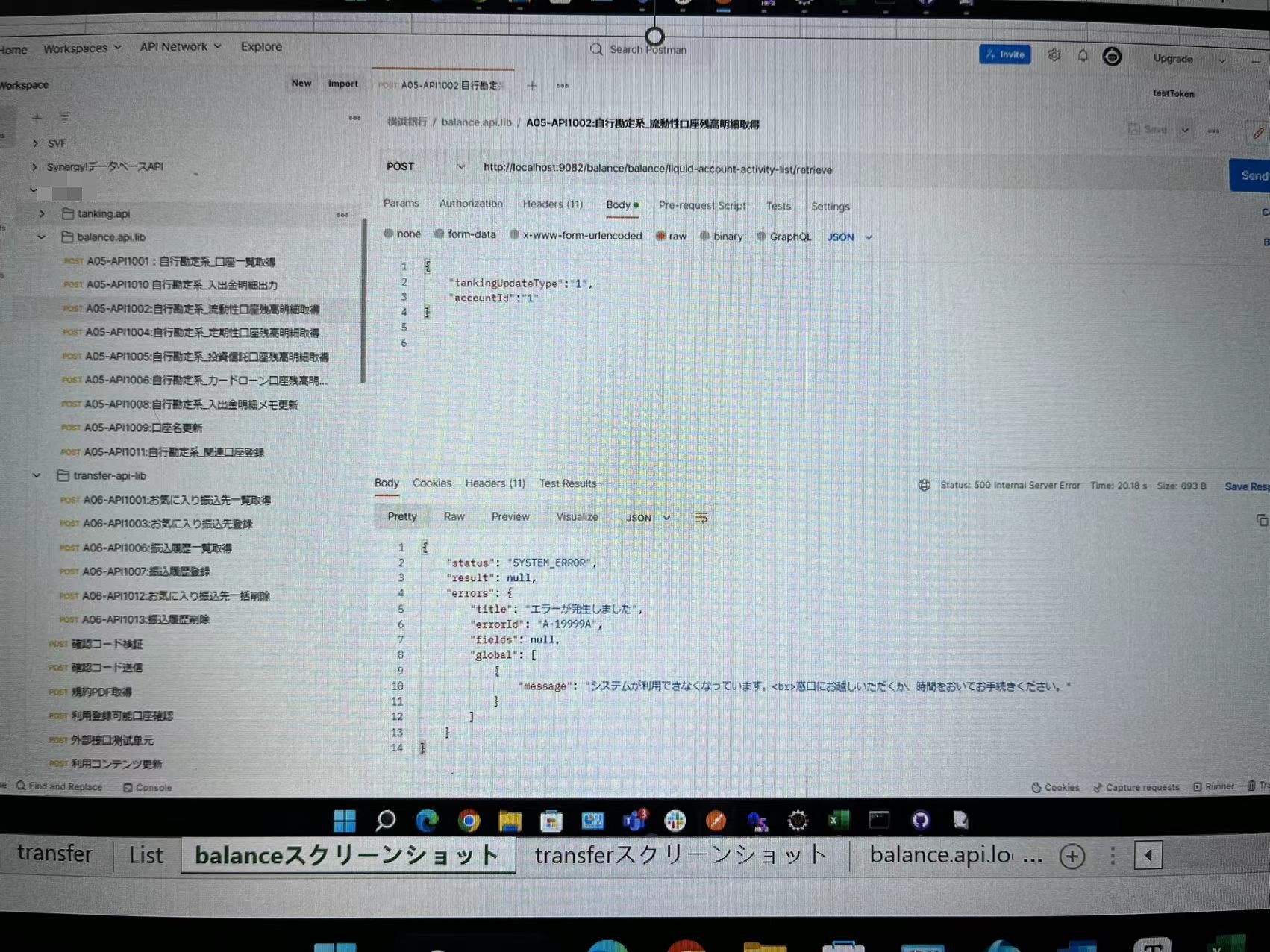This screenshot has height=952, width=1270.
Task: Add new collection with plus icon
Action: click(37, 118)
